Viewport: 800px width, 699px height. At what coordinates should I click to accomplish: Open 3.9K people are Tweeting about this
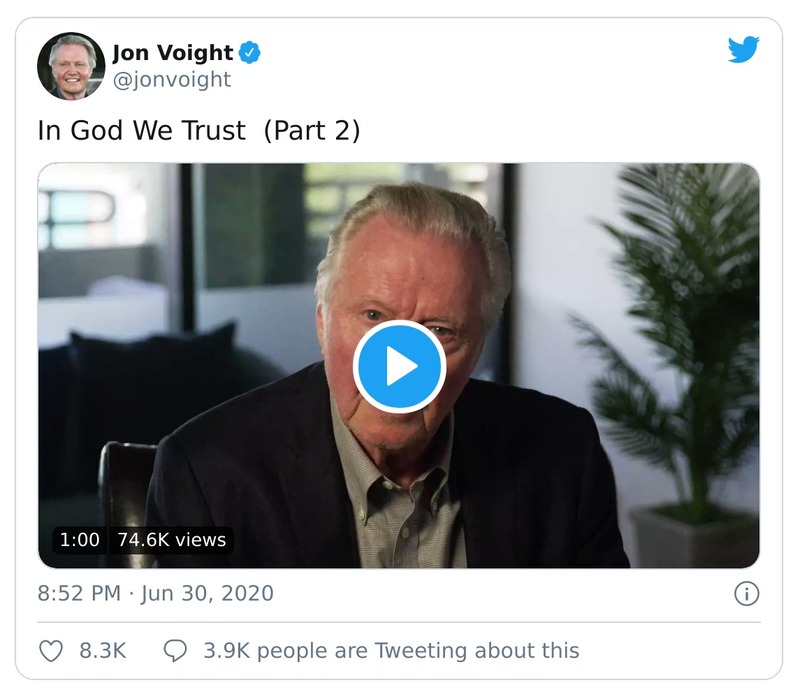click(x=391, y=651)
